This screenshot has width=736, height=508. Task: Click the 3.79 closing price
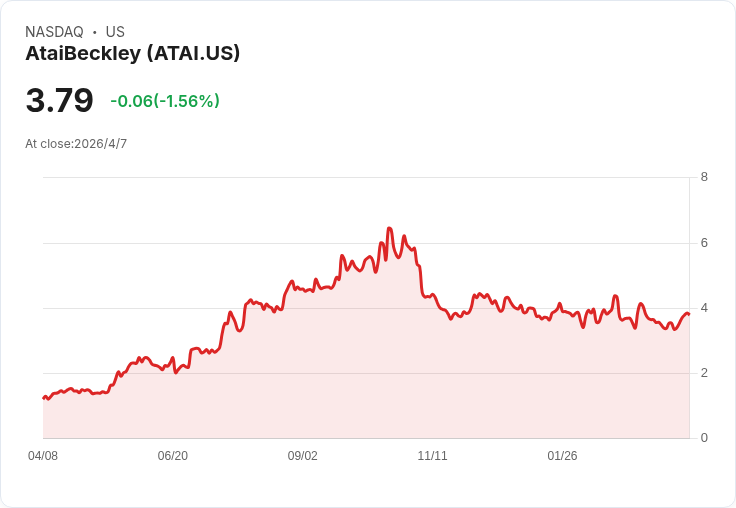point(59,100)
